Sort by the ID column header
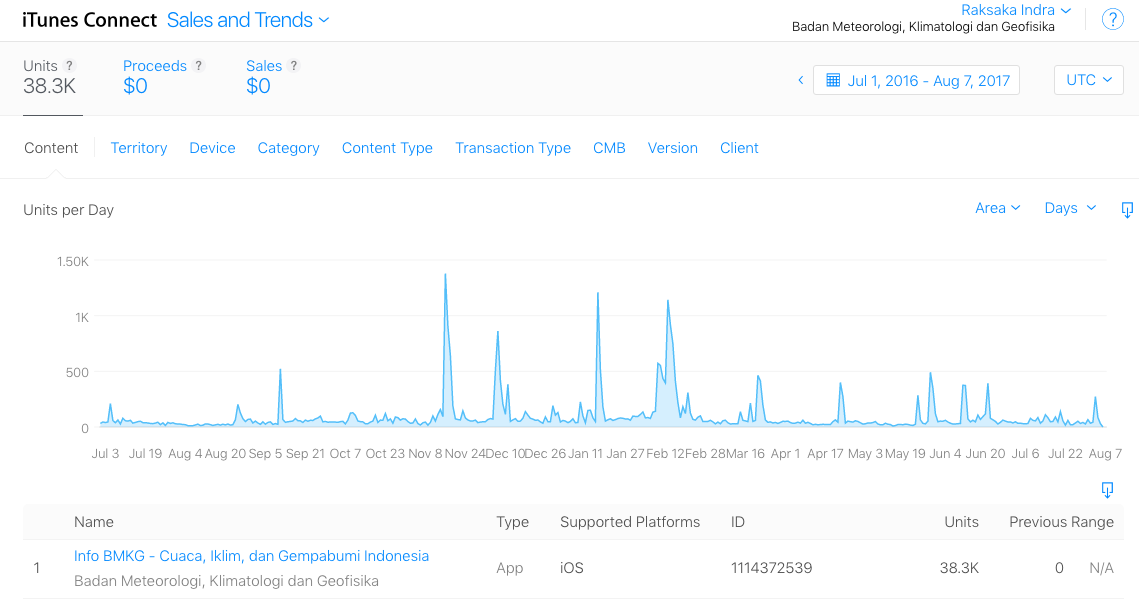Screen dimensions: 1139x606 pyautogui.click(x=737, y=522)
